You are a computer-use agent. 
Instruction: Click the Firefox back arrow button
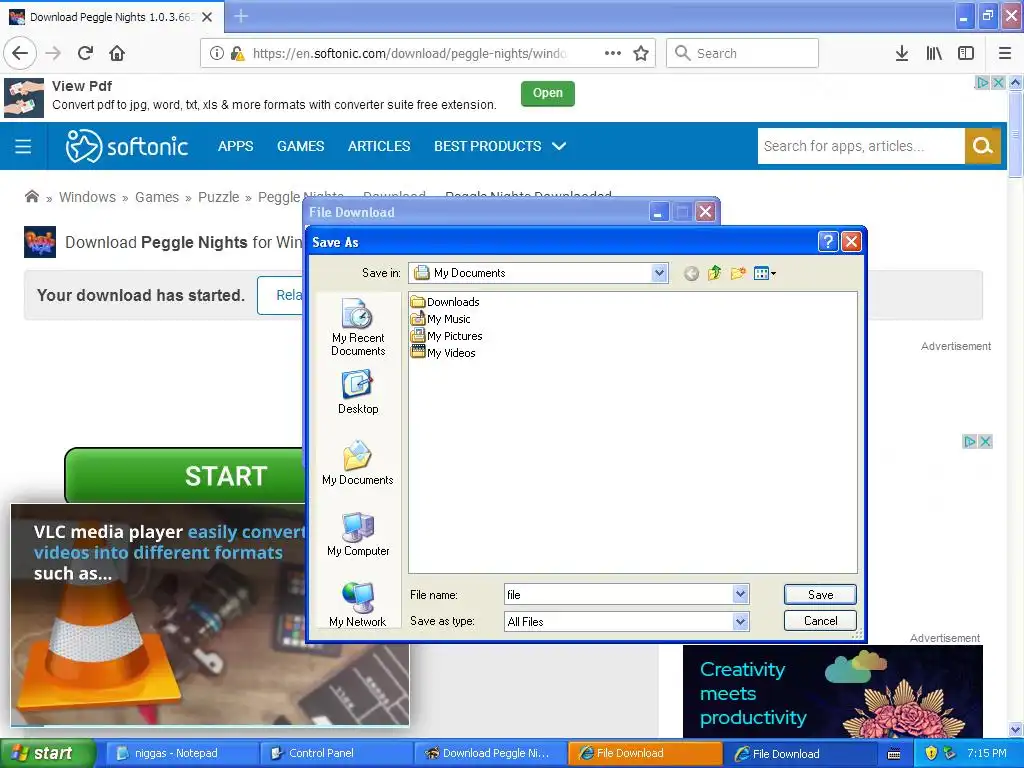(20, 54)
